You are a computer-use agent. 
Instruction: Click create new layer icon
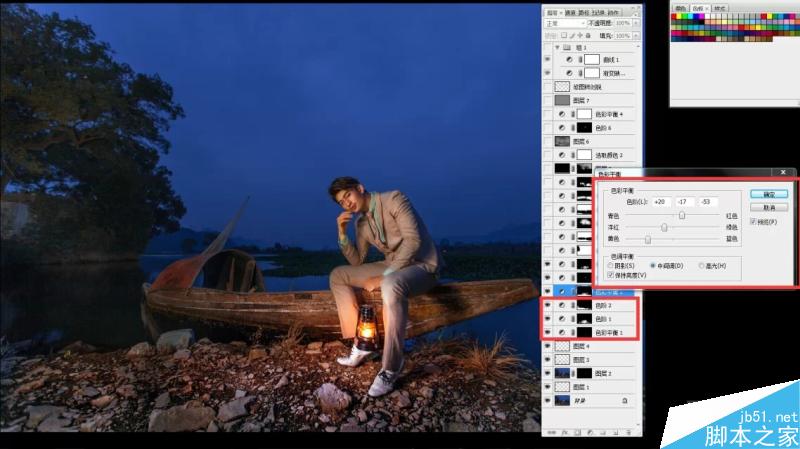coord(616,432)
